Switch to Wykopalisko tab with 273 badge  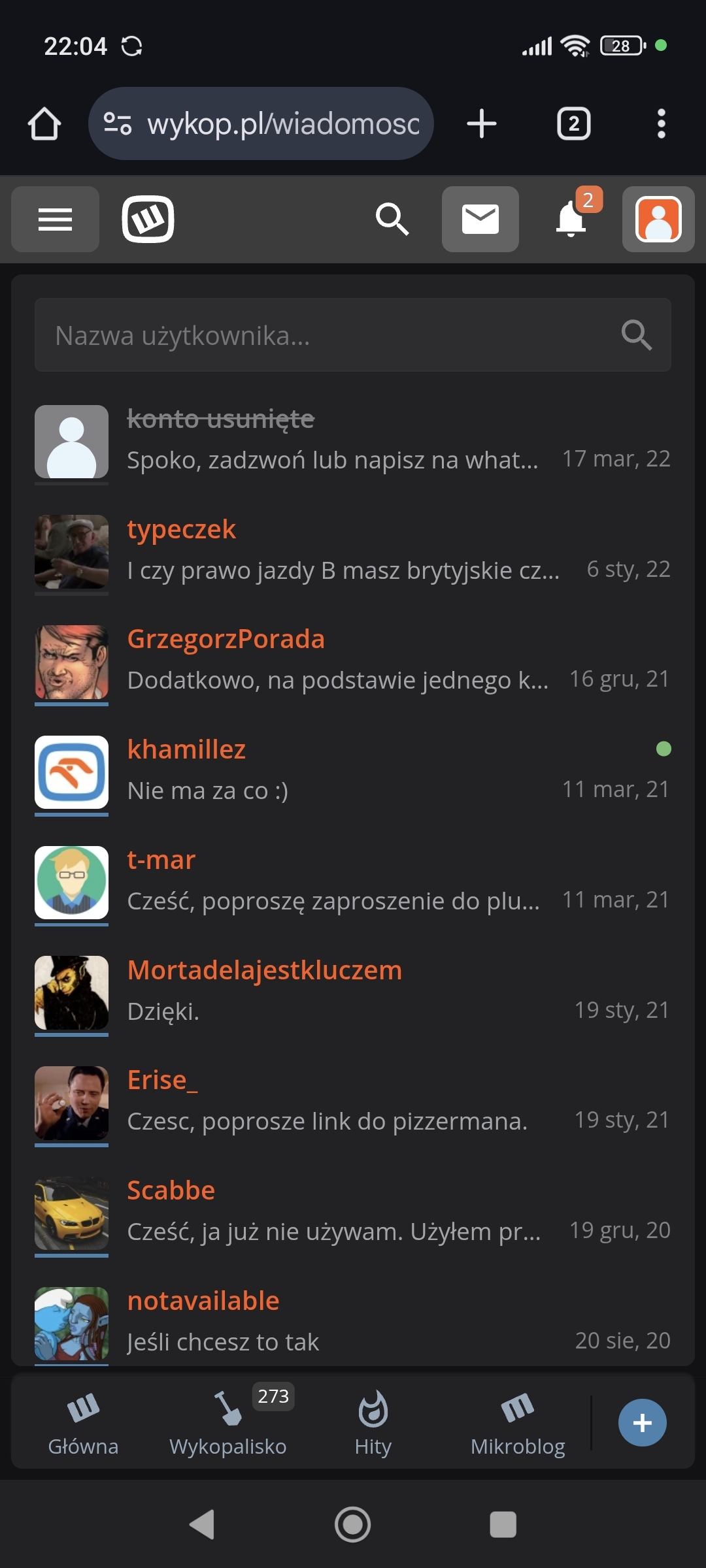tap(228, 1424)
